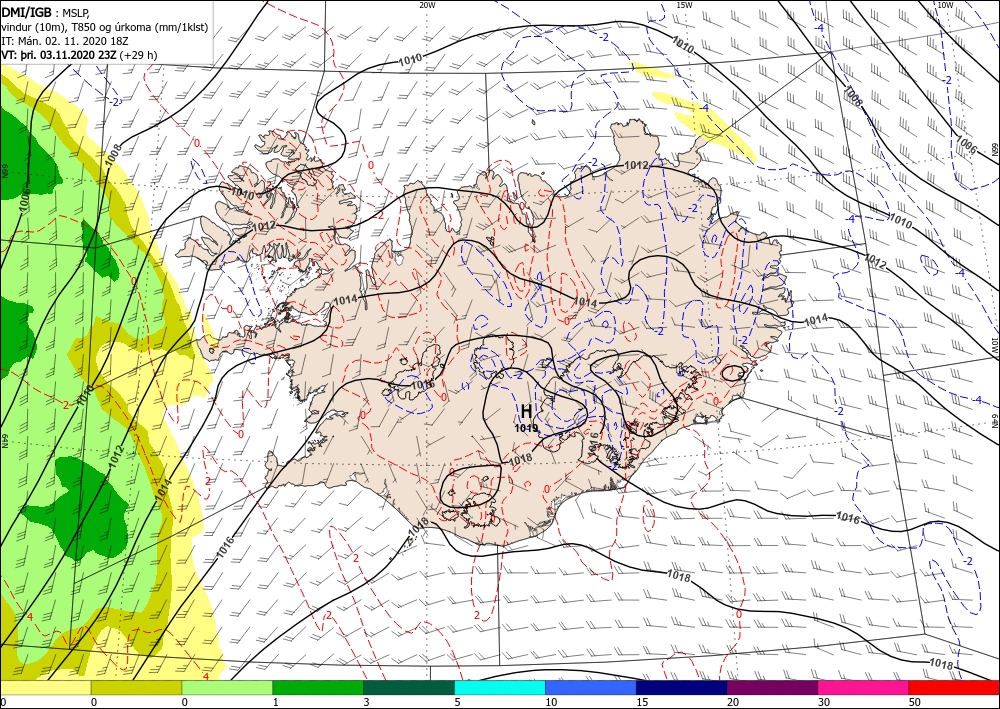Click the H high-pressure marker

pyautogui.click(x=526, y=411)
